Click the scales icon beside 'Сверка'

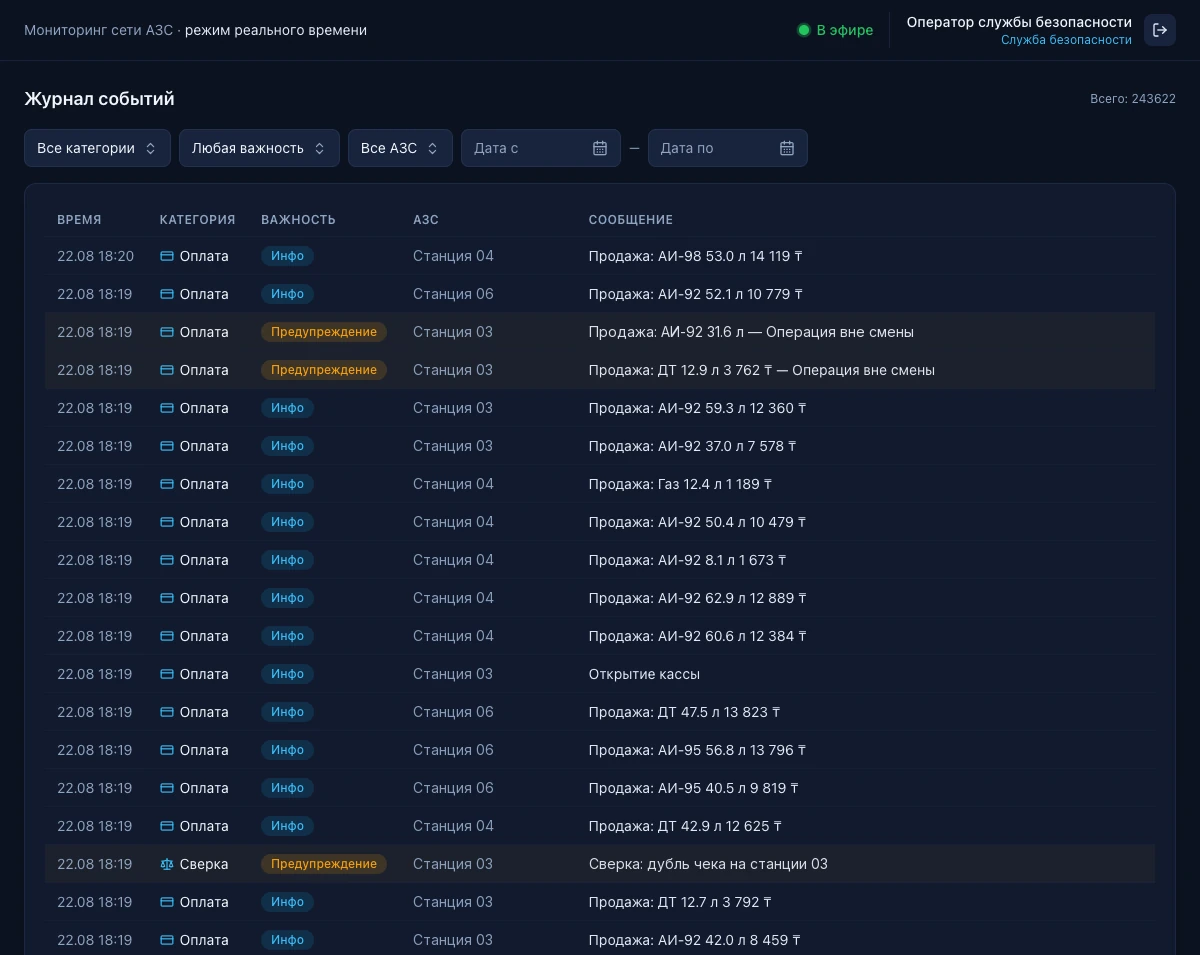pyautogui.click(x=167, y=864)
